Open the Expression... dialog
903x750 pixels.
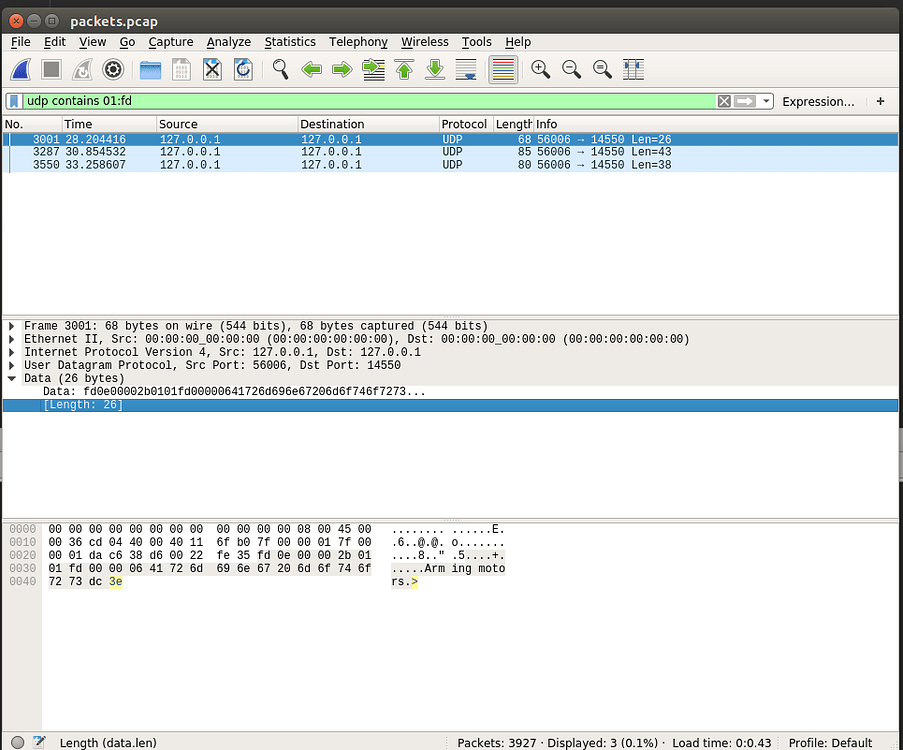coord(819,101)
